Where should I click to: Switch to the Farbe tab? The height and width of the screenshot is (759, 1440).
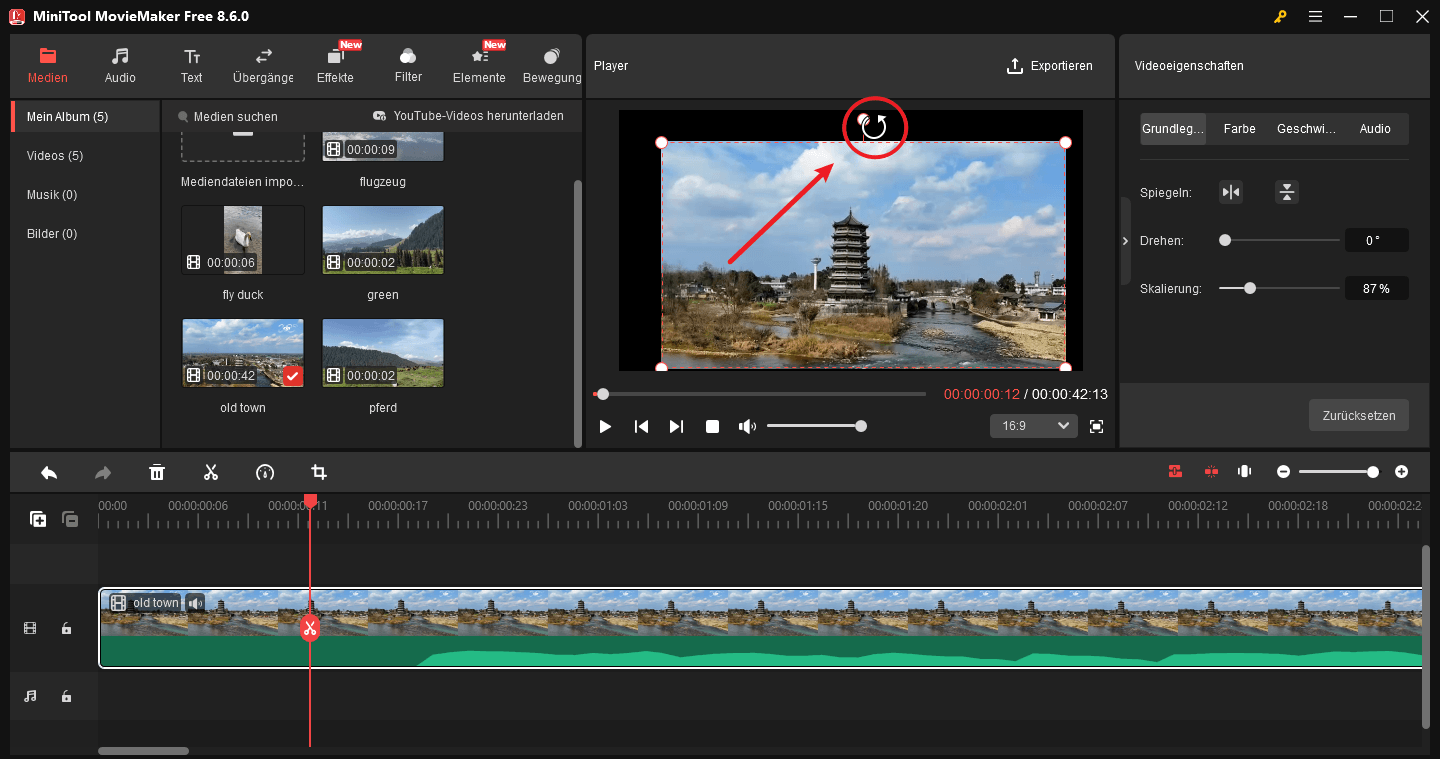(1239, 128)
